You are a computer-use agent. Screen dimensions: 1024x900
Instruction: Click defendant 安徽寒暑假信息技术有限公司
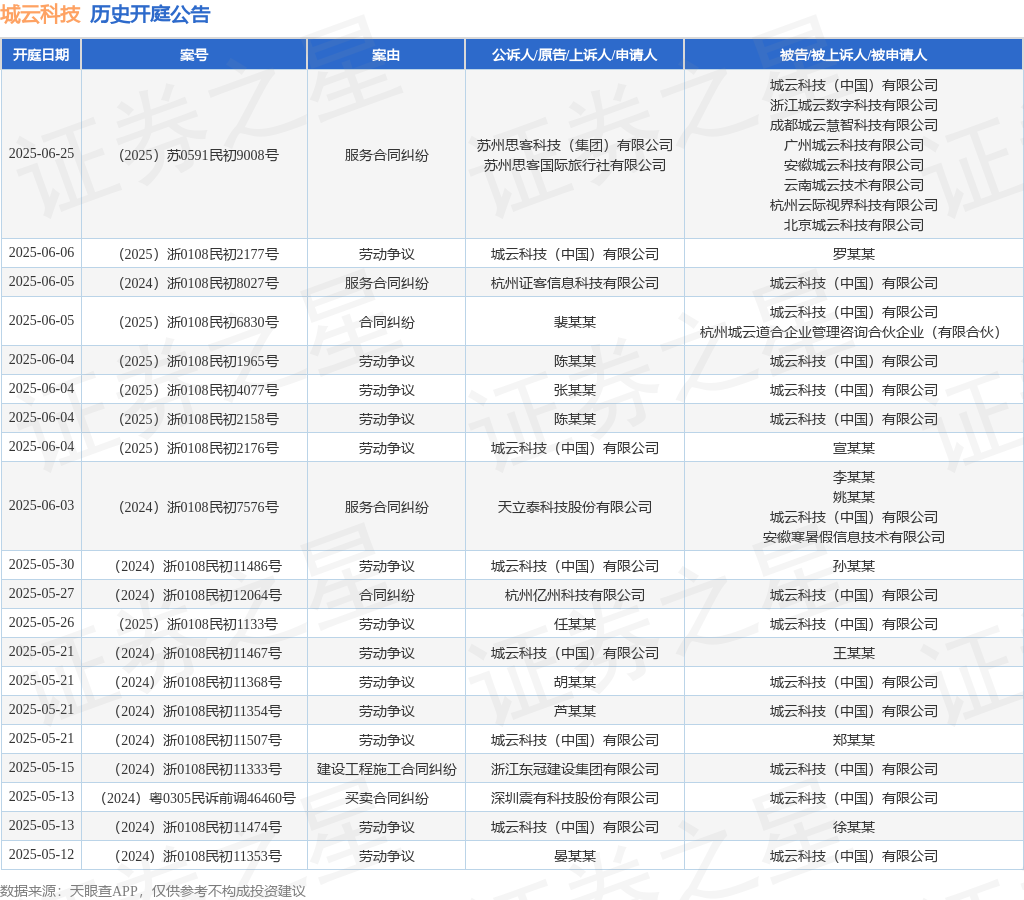point(854,538)
